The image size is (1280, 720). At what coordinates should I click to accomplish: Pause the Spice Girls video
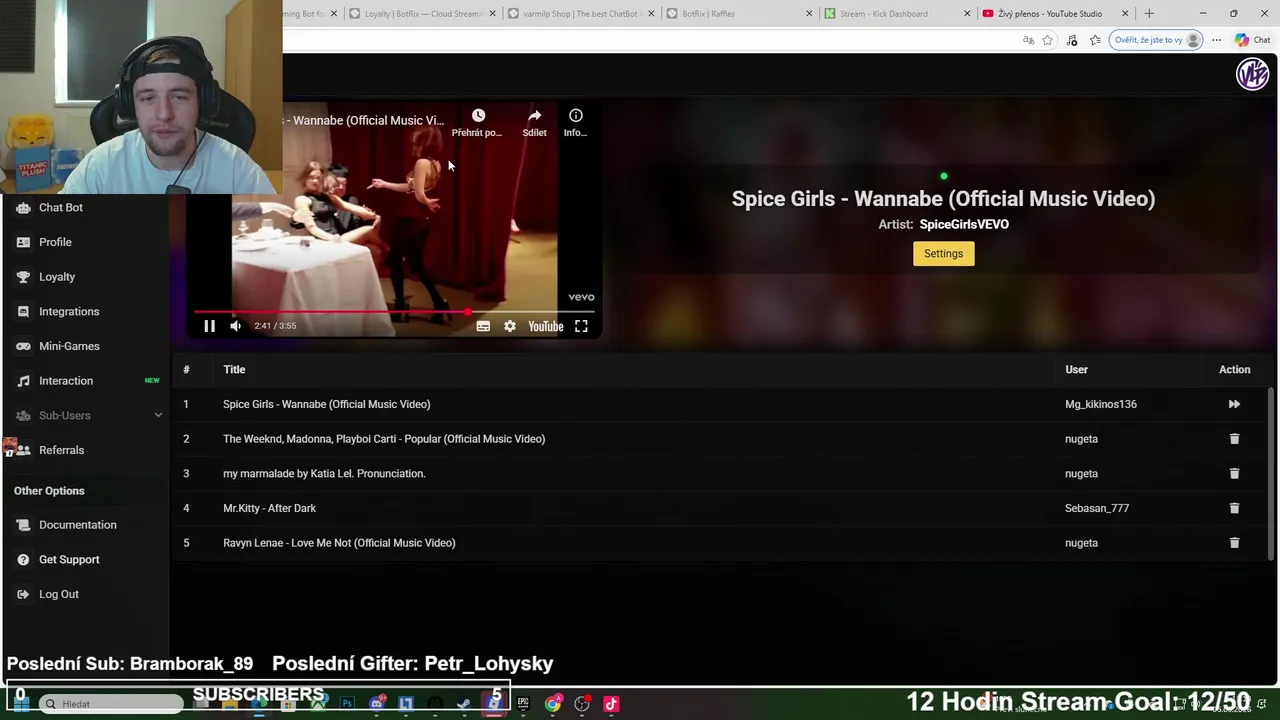pos(209,326)
